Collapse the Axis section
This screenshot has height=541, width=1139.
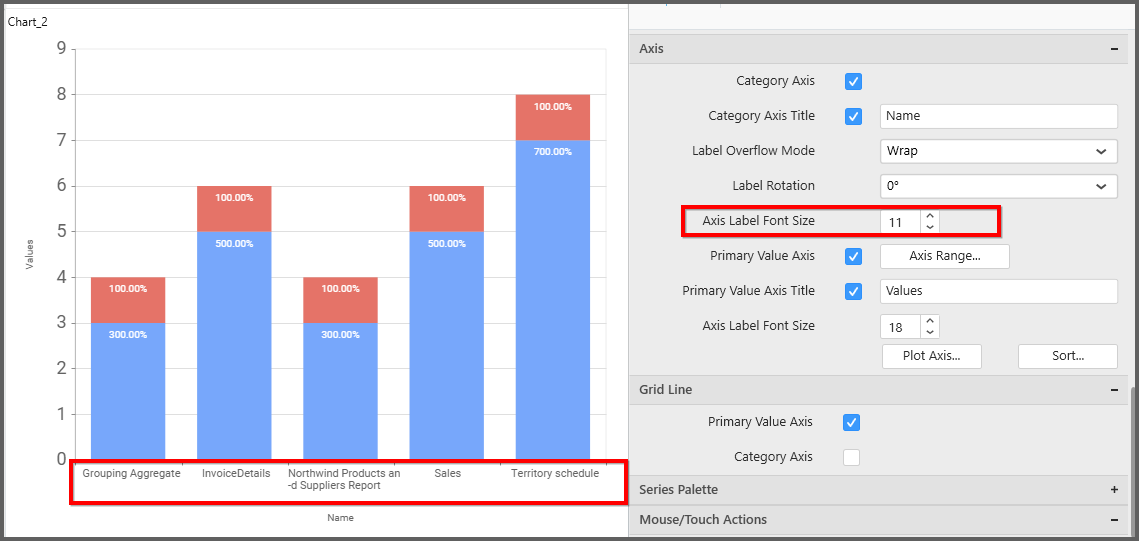pyautogui.click(x=1113, y=49)
